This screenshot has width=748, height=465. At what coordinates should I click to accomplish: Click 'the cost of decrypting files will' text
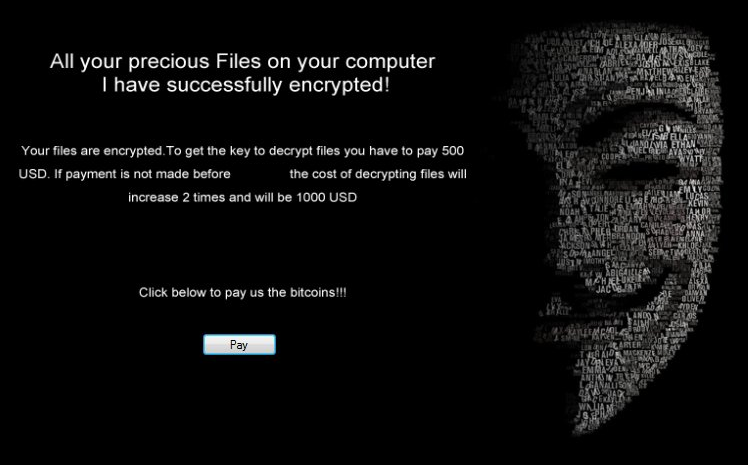[x=378, y=174]
